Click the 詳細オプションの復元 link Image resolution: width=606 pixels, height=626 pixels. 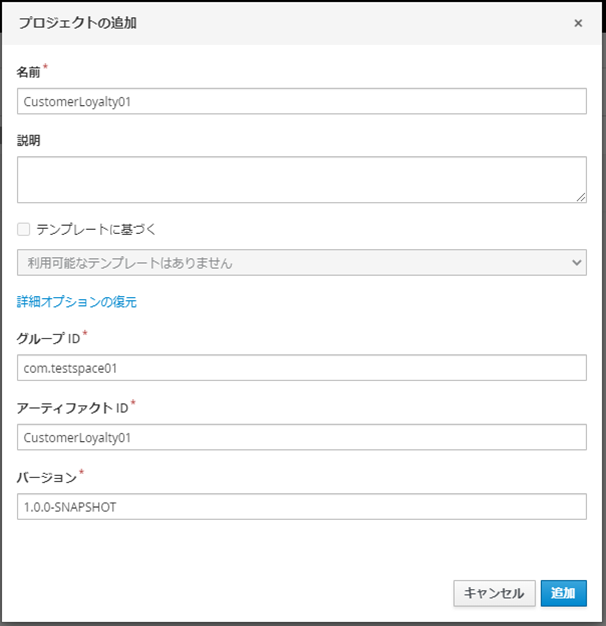pos(77,301)
